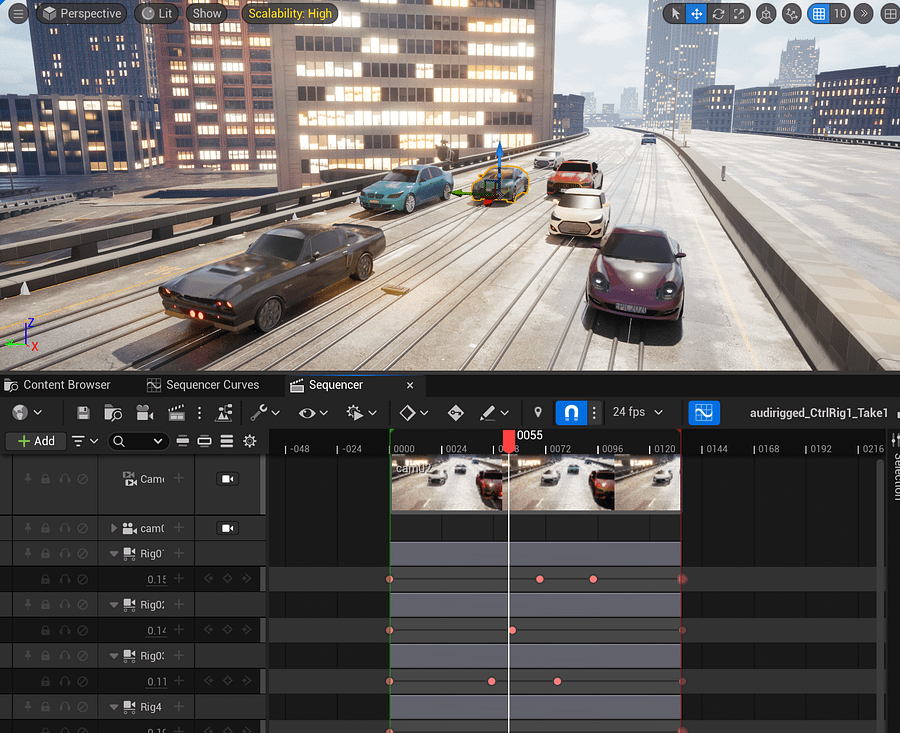Solo the Rig02 track headphone icon
The image size is (900, 733).
point(64,604)
